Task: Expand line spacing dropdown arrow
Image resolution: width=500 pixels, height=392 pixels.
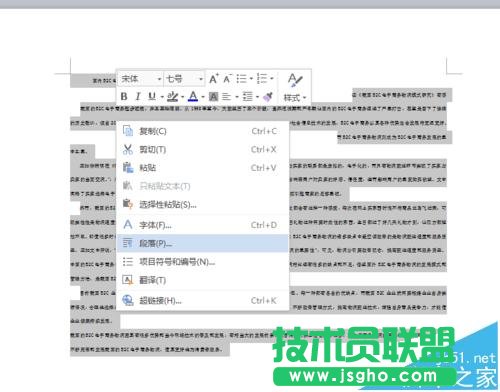Action: pyautogui.click(x=257, y=97)
